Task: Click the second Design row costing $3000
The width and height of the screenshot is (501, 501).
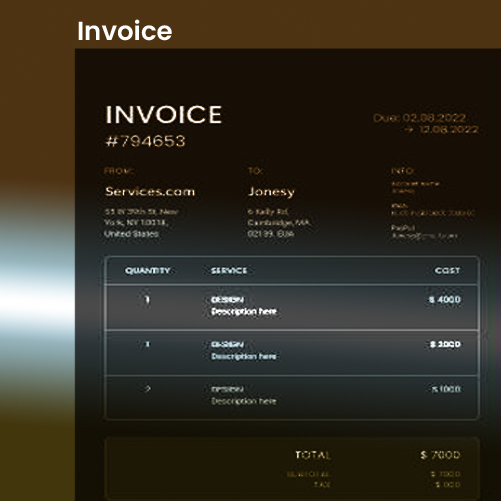Action: point(292,353)
